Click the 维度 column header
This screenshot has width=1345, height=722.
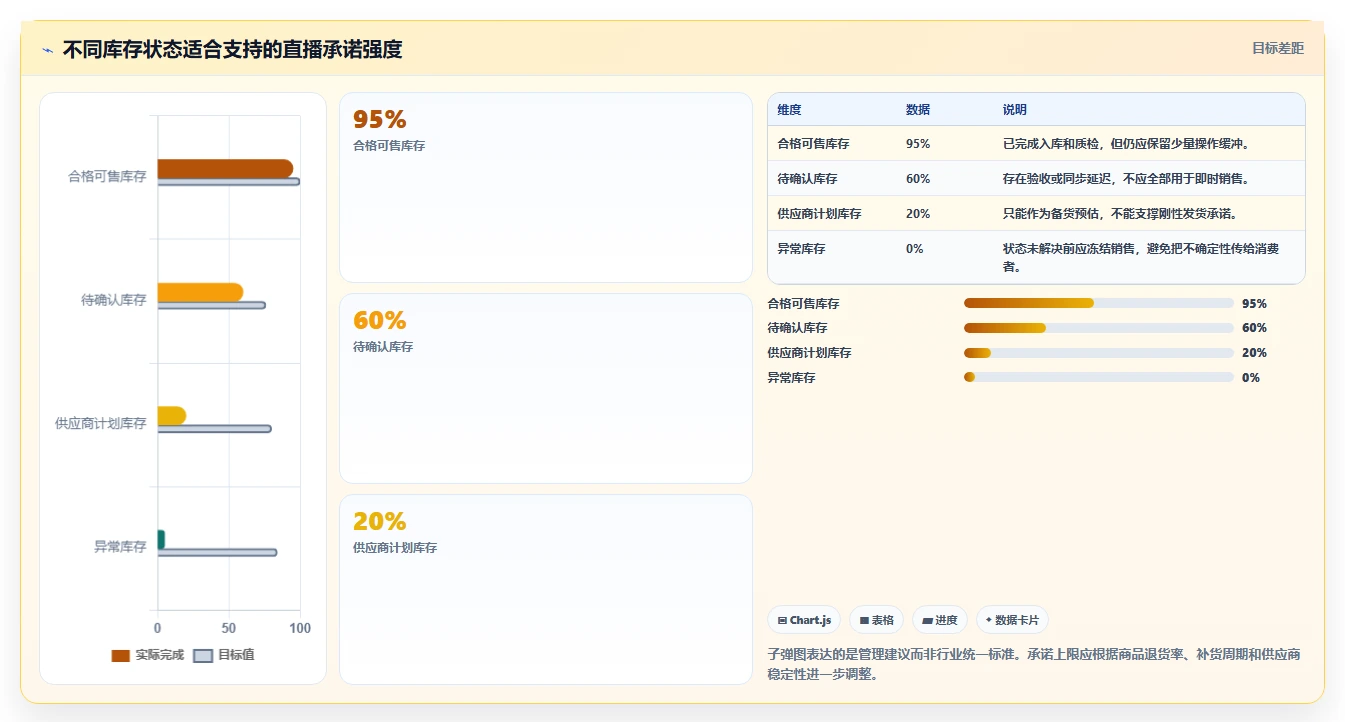[x=789, y=110]
